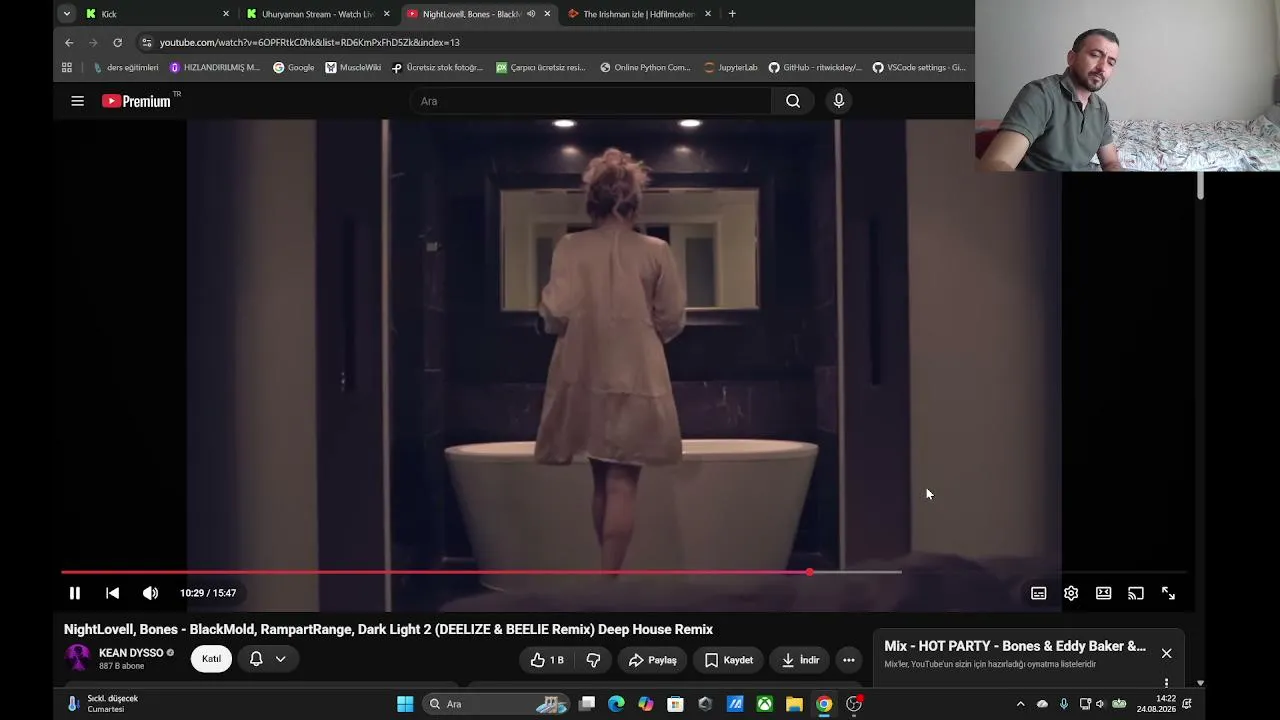
Task: View site information icon in address bar
Action: pyautogui.click(x=147, y=43)
